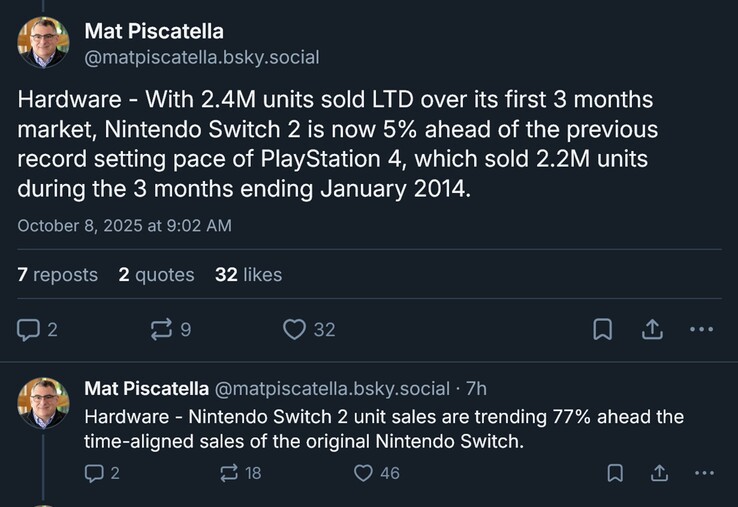This screenshot has width=738, height=507.
Task: Bookmark the 77% ahead reply post
Action: [x=616, y=472]
